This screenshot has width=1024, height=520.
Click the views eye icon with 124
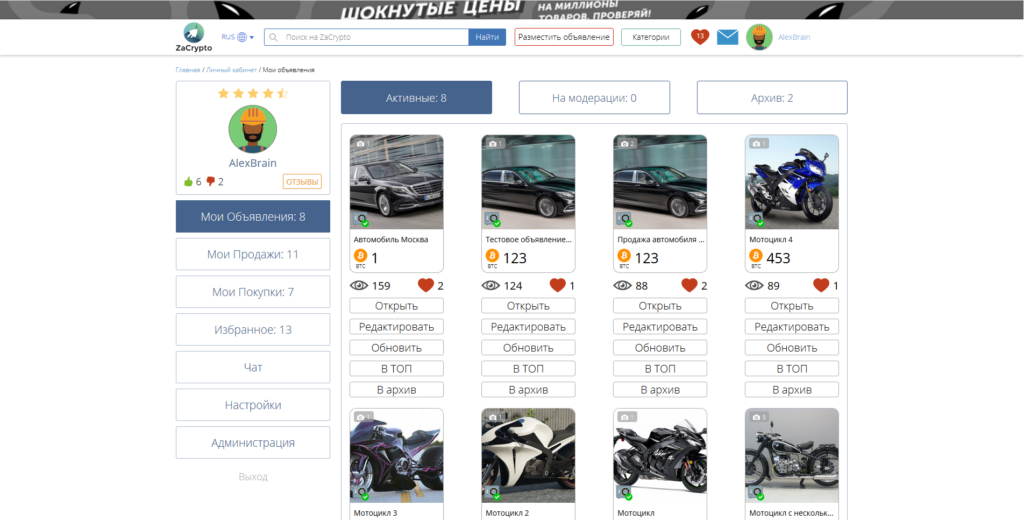[x=490, y=285]
